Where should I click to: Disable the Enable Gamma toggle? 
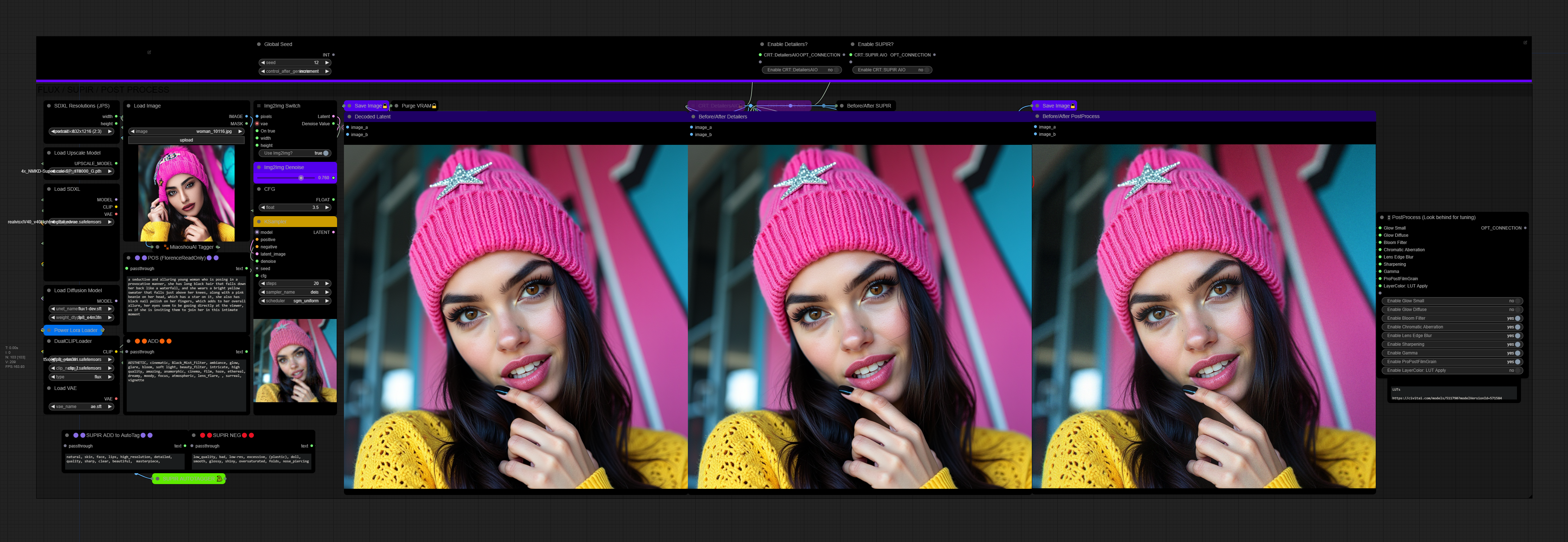[1453, 353]
